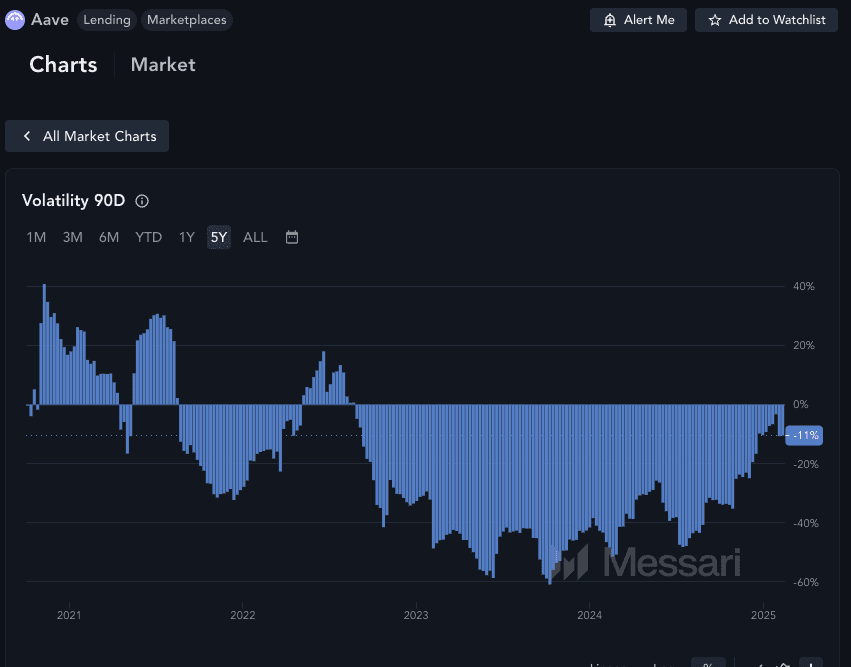
Task: Select the 6M time range
Action: (x=109, y=237)
